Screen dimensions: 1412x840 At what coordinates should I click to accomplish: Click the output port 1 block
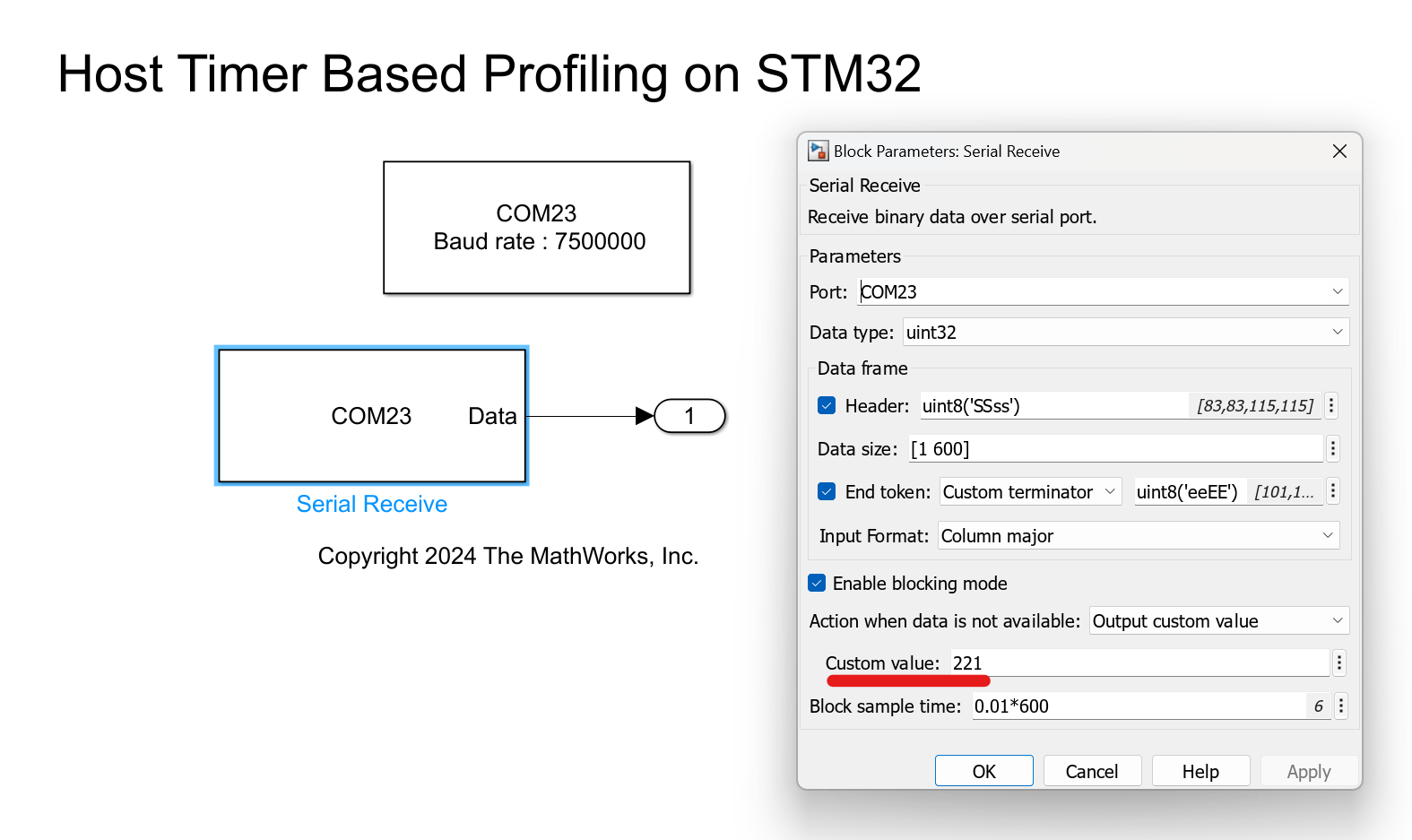click(689, 416)
